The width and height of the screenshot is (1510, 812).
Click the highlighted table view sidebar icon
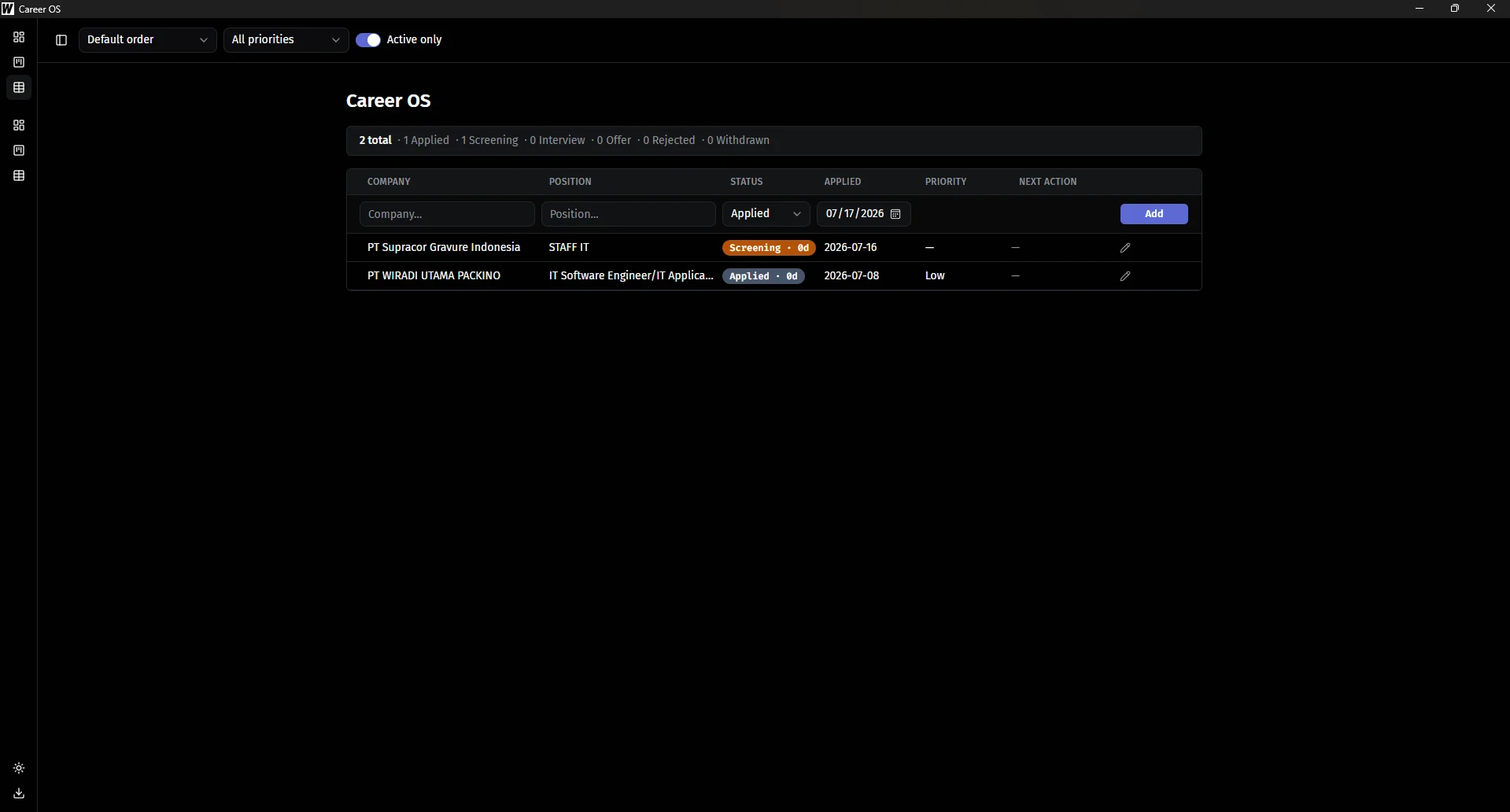click(19, 87)
